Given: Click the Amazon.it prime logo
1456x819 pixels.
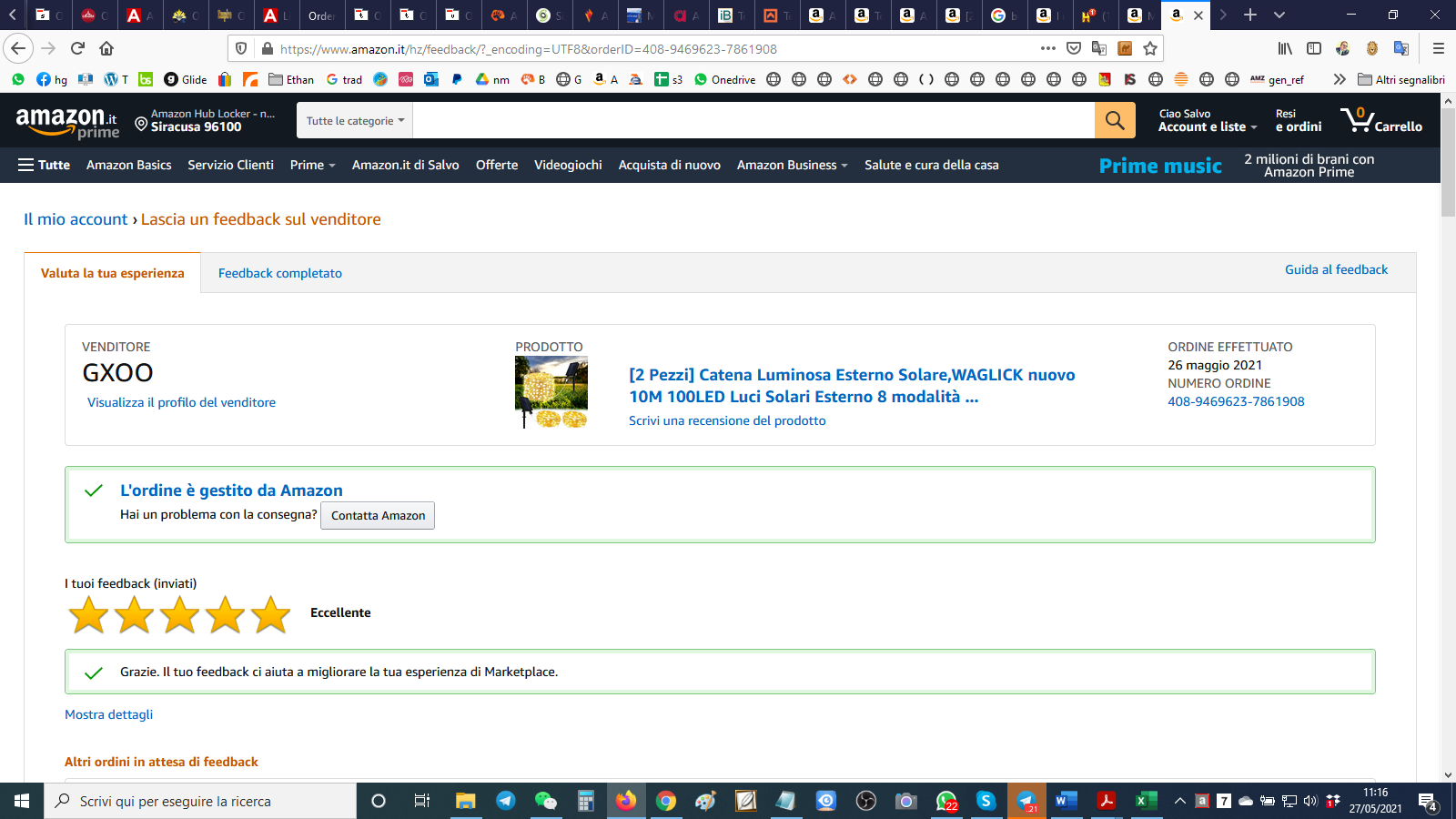Looking at the screenshot, I should (67, 122).
